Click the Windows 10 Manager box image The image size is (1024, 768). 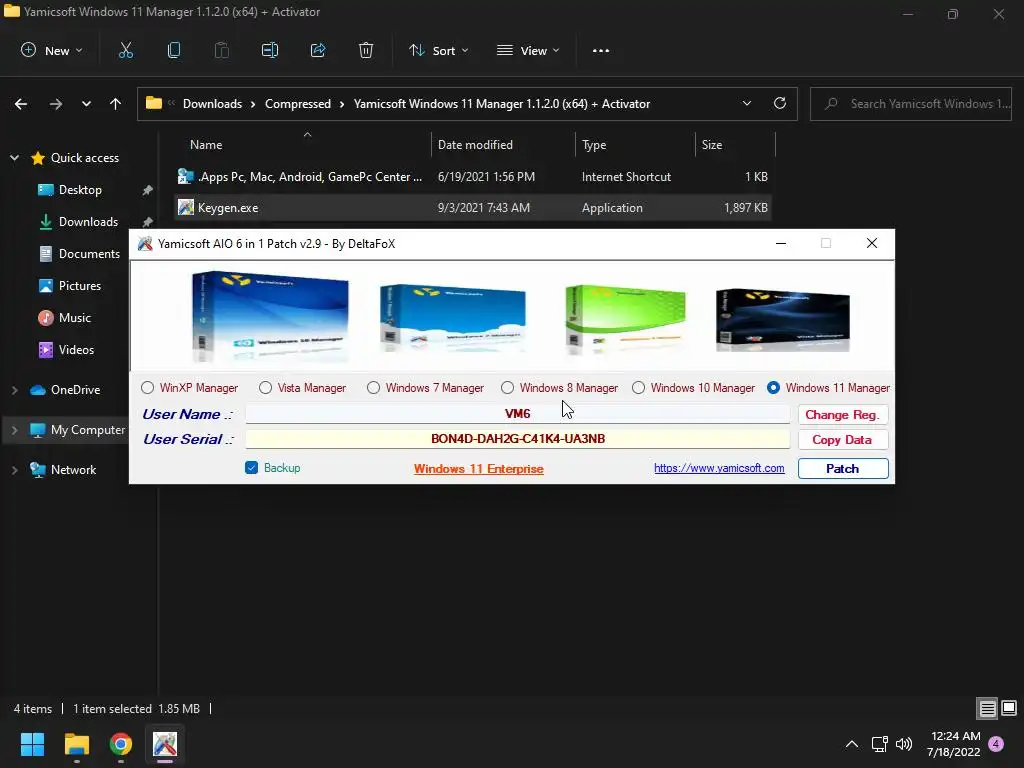pos(270,316)
